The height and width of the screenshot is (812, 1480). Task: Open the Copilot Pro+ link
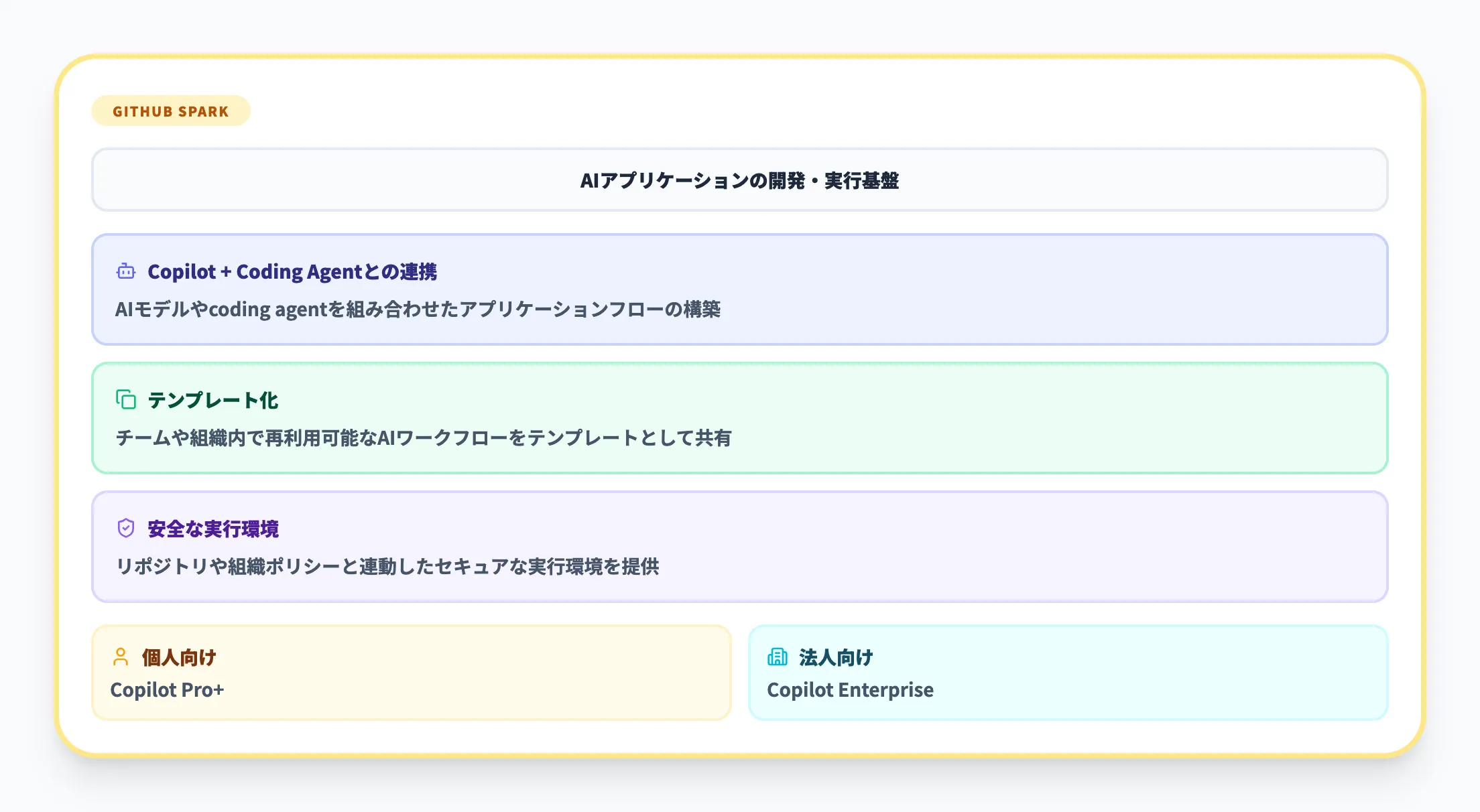coord(167,690)
